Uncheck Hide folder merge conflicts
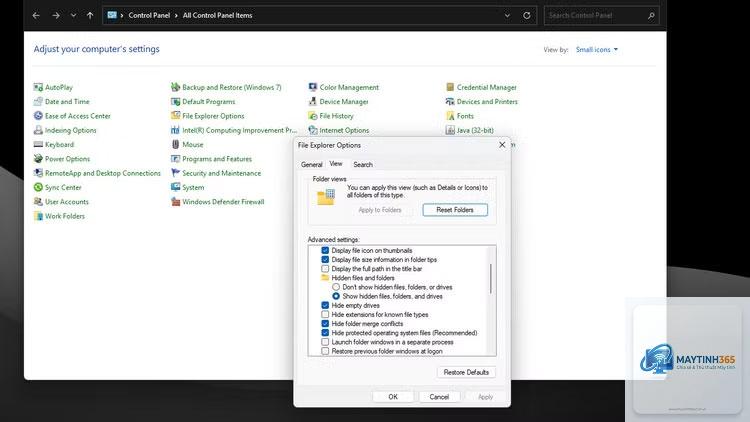Viewport: 750px width, 422px height. pyautogui.click(x=325, y=323)
